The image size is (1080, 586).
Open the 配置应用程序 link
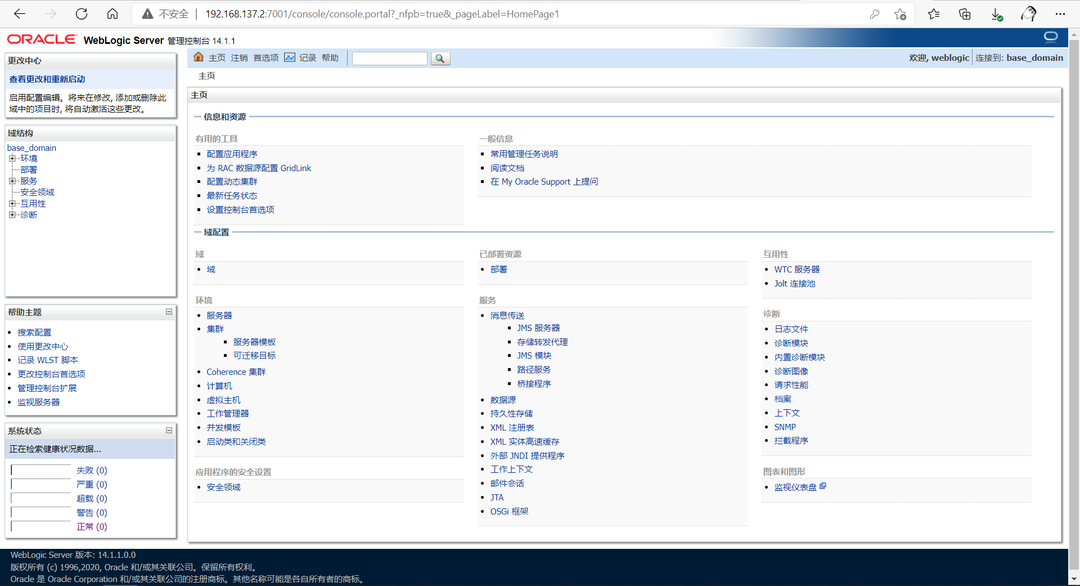click(232, 154)
